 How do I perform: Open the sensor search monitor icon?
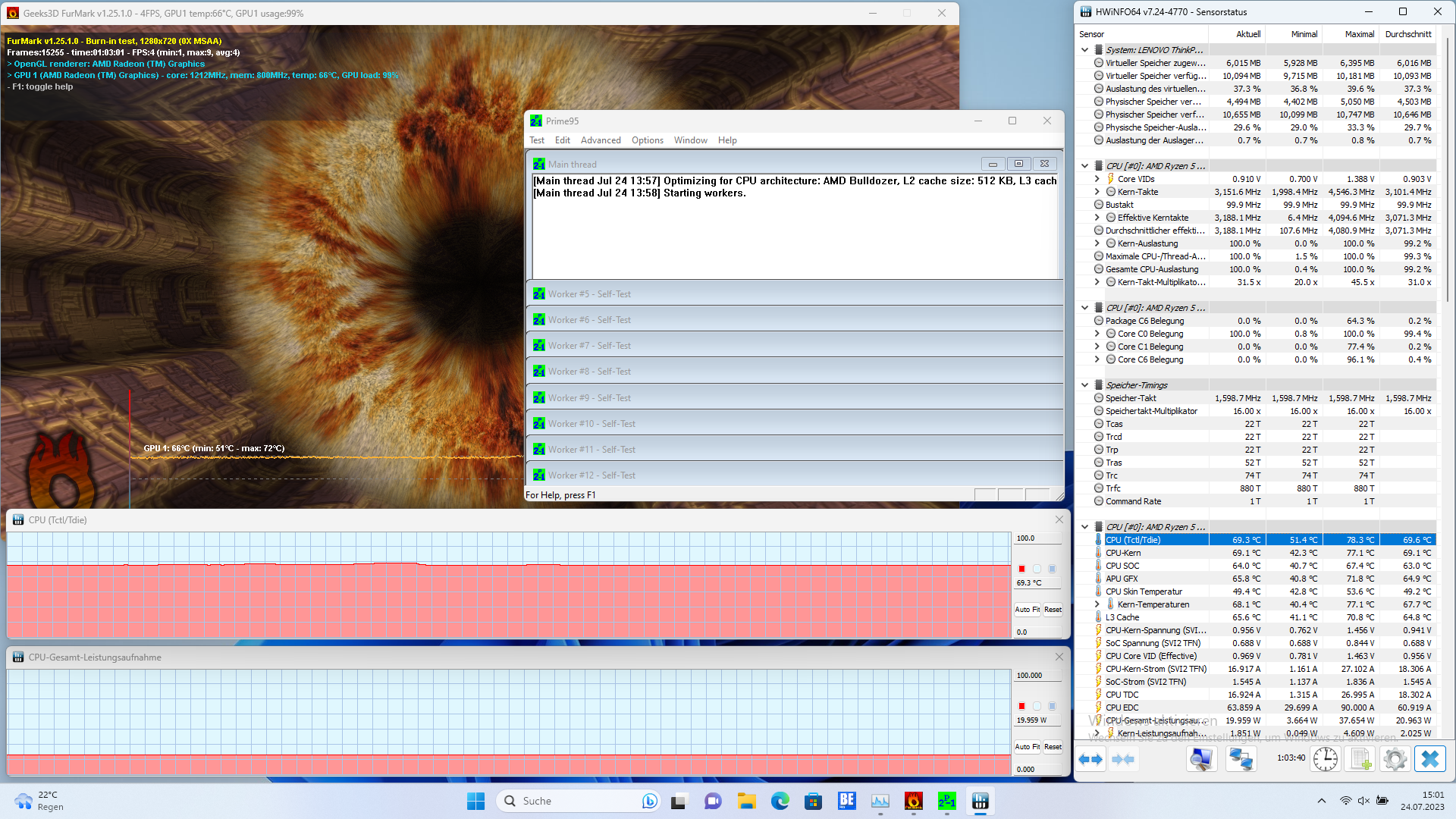tap(1202, 759)
